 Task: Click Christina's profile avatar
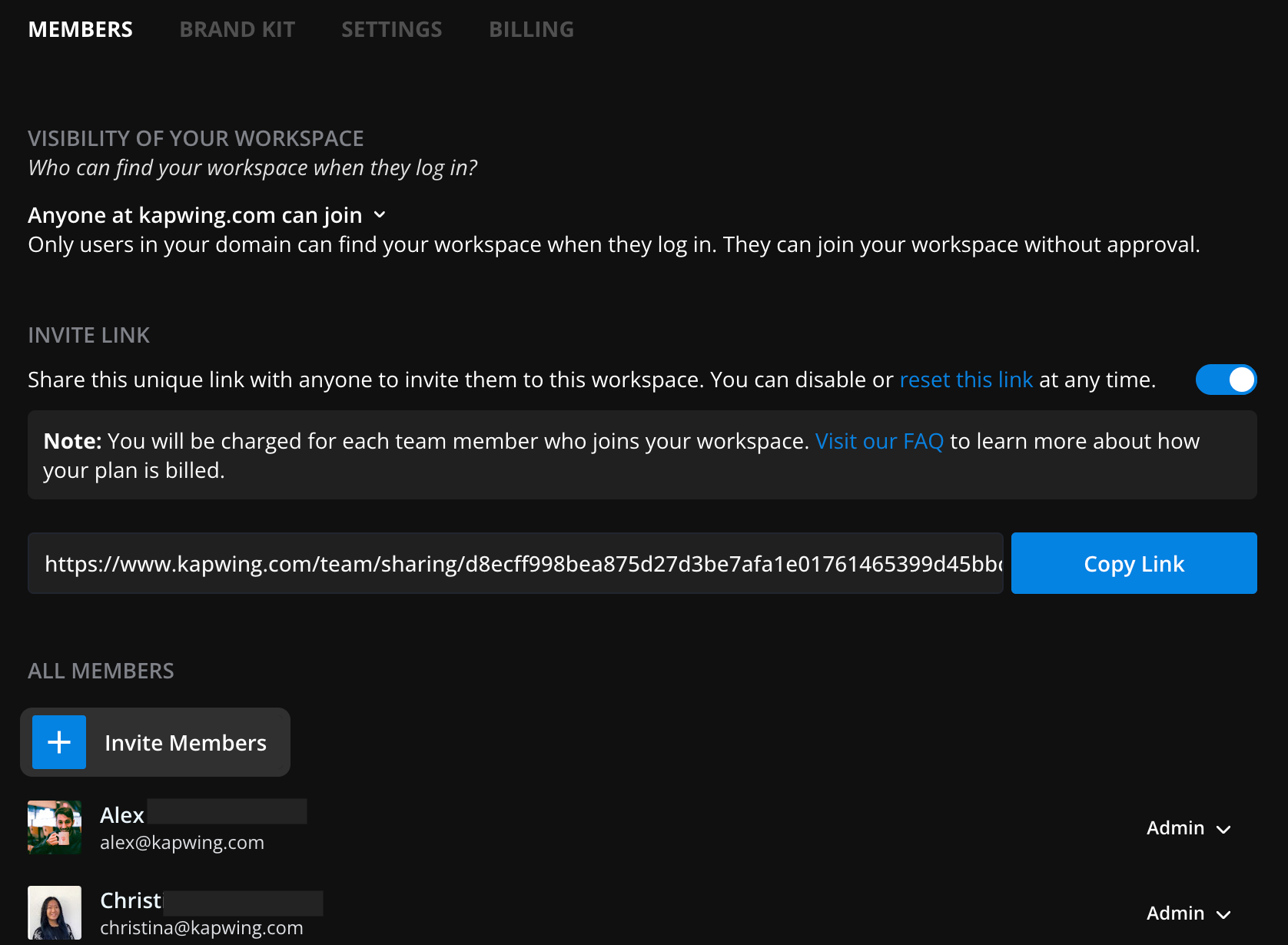[55, 913]
